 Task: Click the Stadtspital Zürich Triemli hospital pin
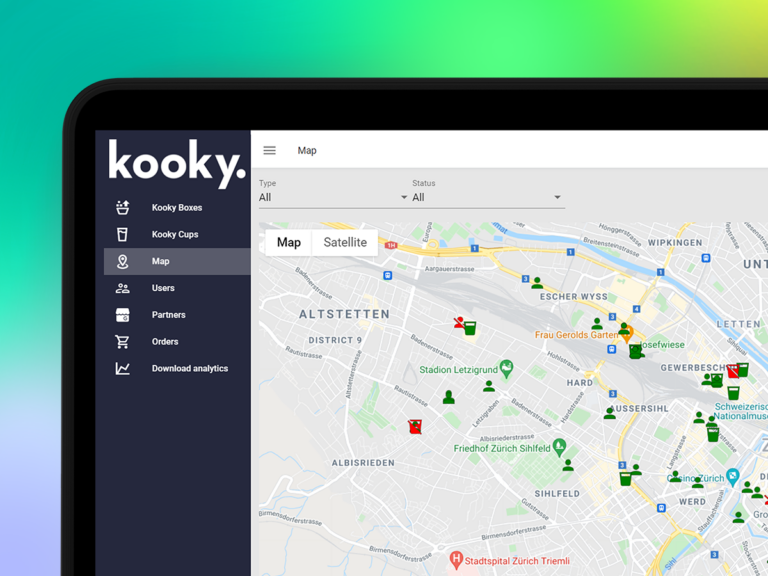(456, 560)
